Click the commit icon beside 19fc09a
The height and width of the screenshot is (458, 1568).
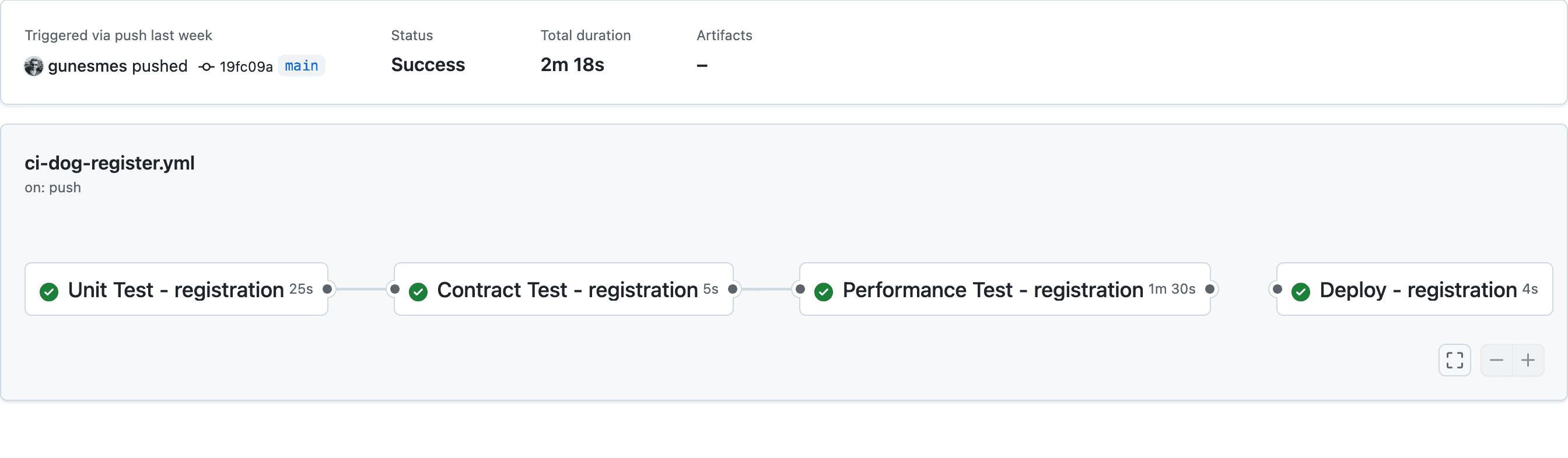(206, 66)
